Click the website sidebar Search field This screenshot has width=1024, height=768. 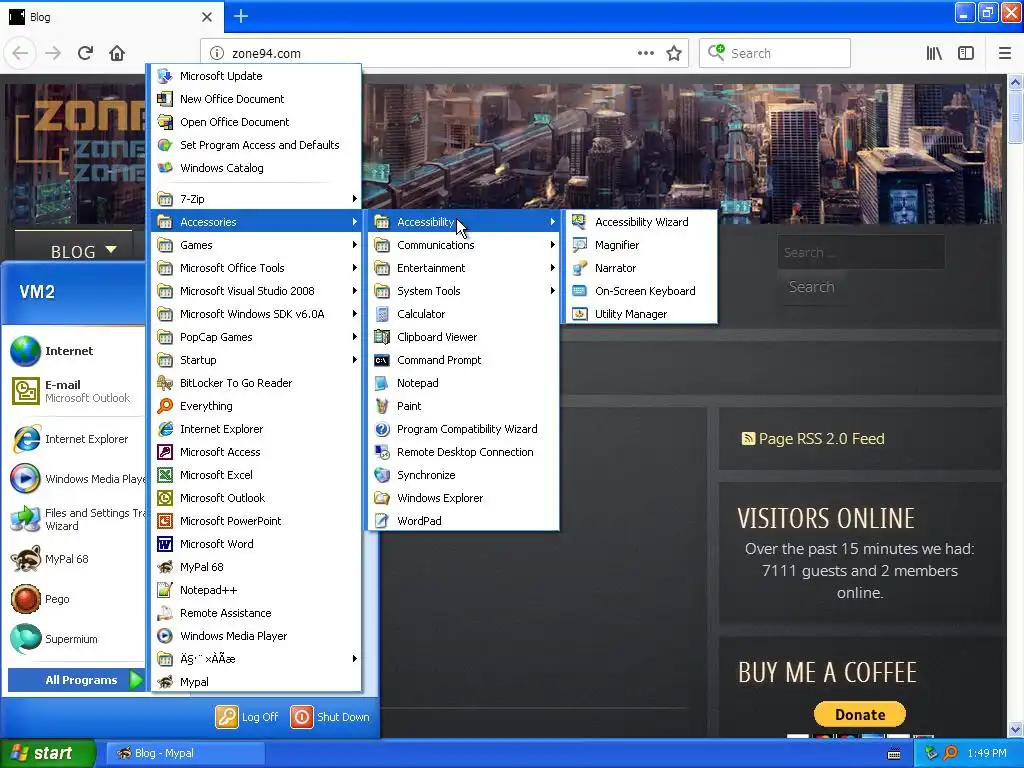[x=861, y=252]
